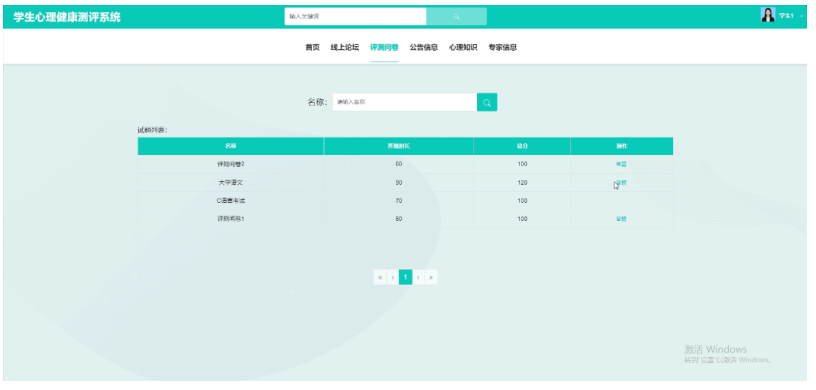Click action link in 评测问卷1 row
The image size is (816, 390).
tap(621, 219)
